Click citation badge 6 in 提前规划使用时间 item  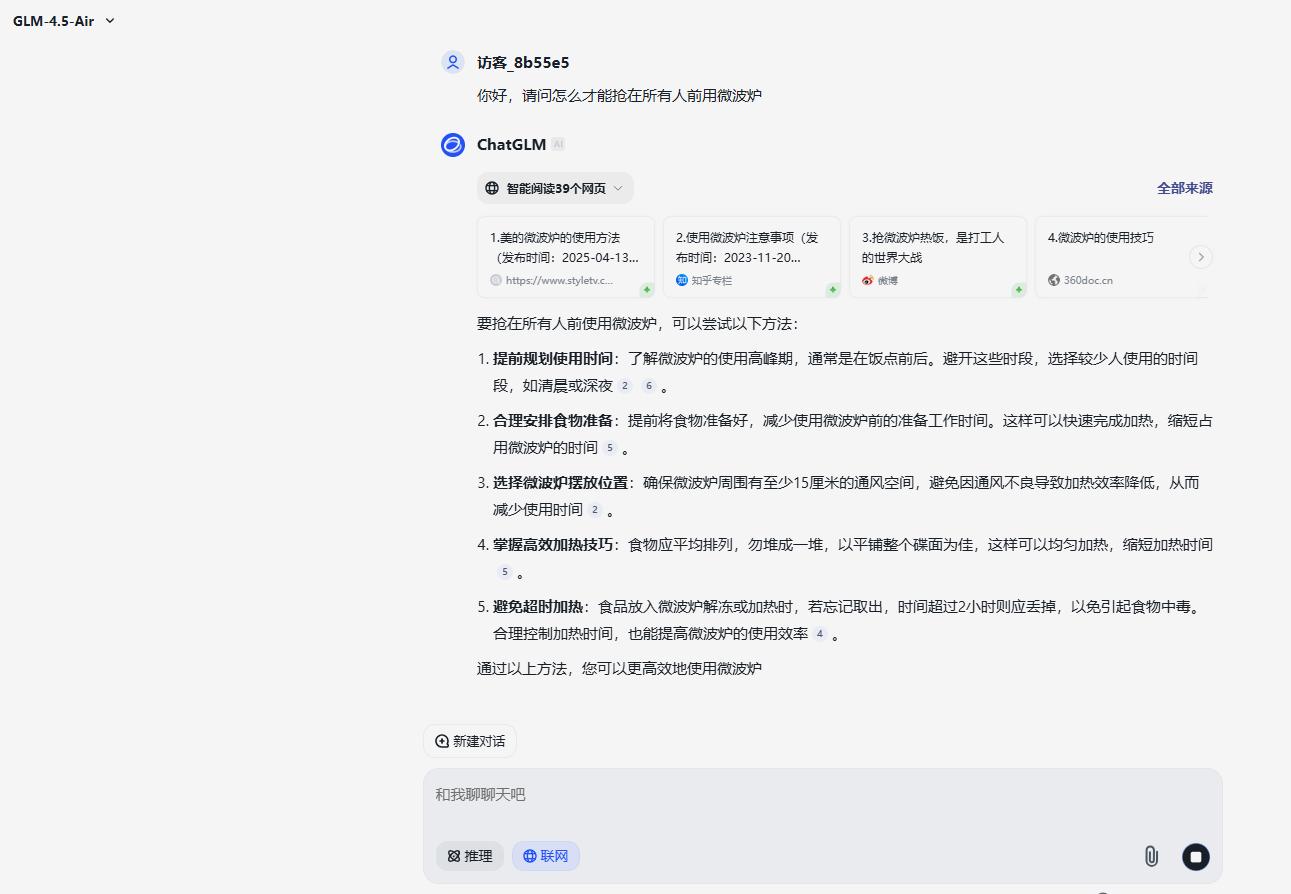point(649,386)
